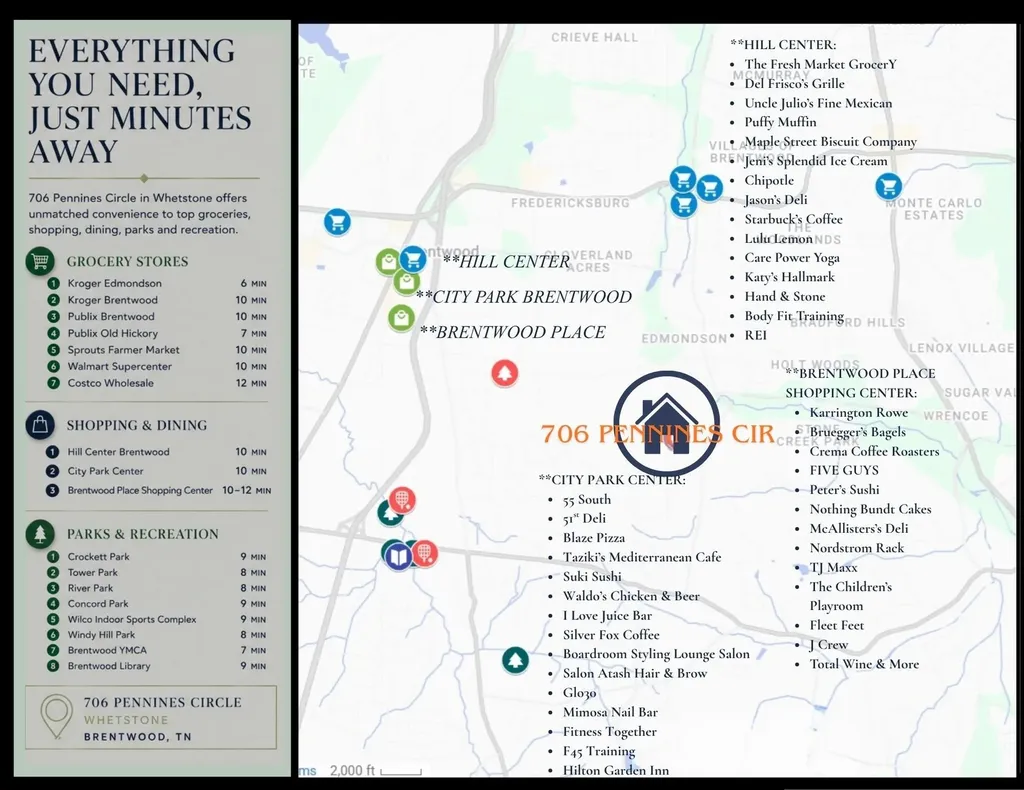The image size is (1024, 790).
Task: Click the lowest of three clustered blue cart markers
Action: 684,204
